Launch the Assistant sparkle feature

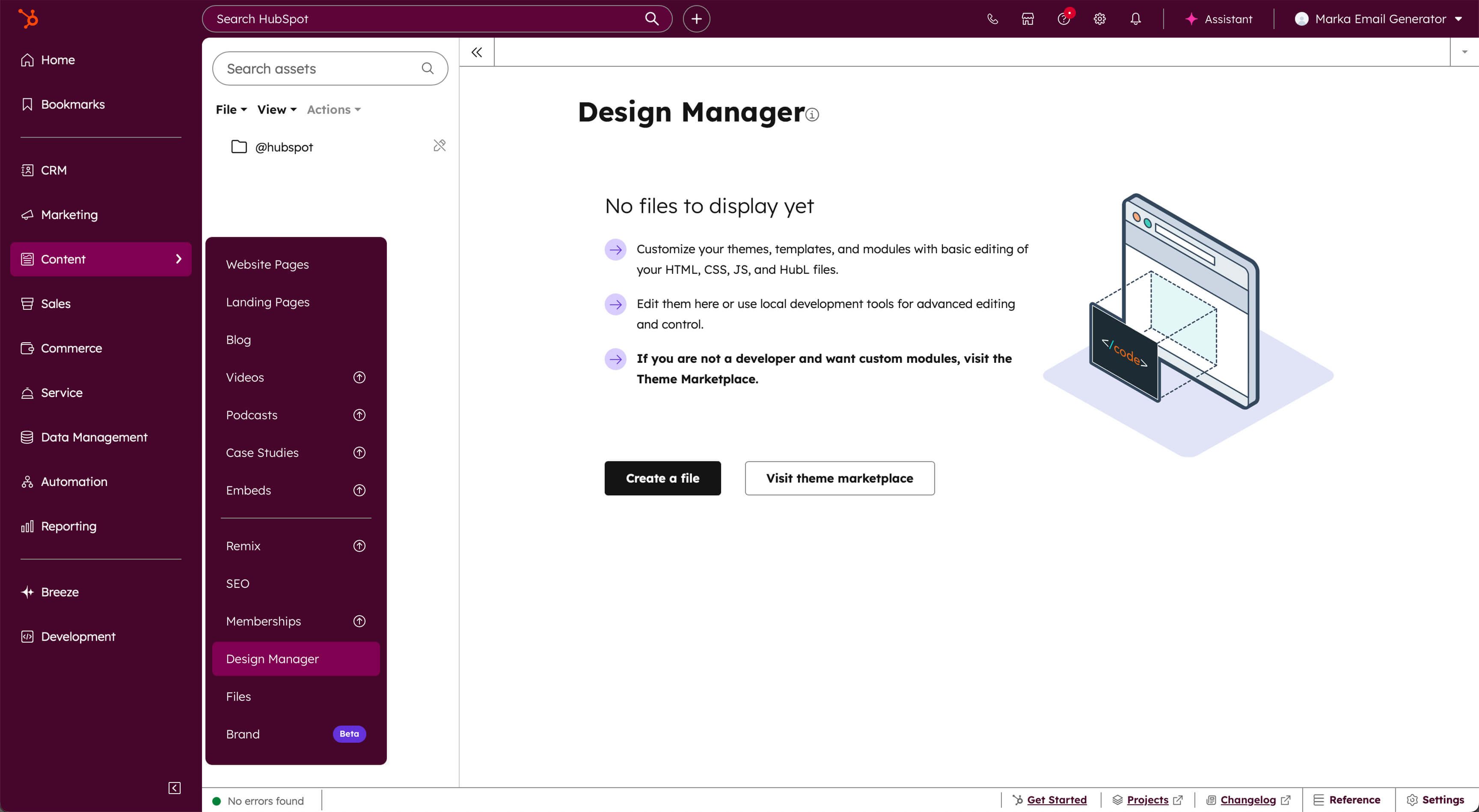[x=1218, y=18]
